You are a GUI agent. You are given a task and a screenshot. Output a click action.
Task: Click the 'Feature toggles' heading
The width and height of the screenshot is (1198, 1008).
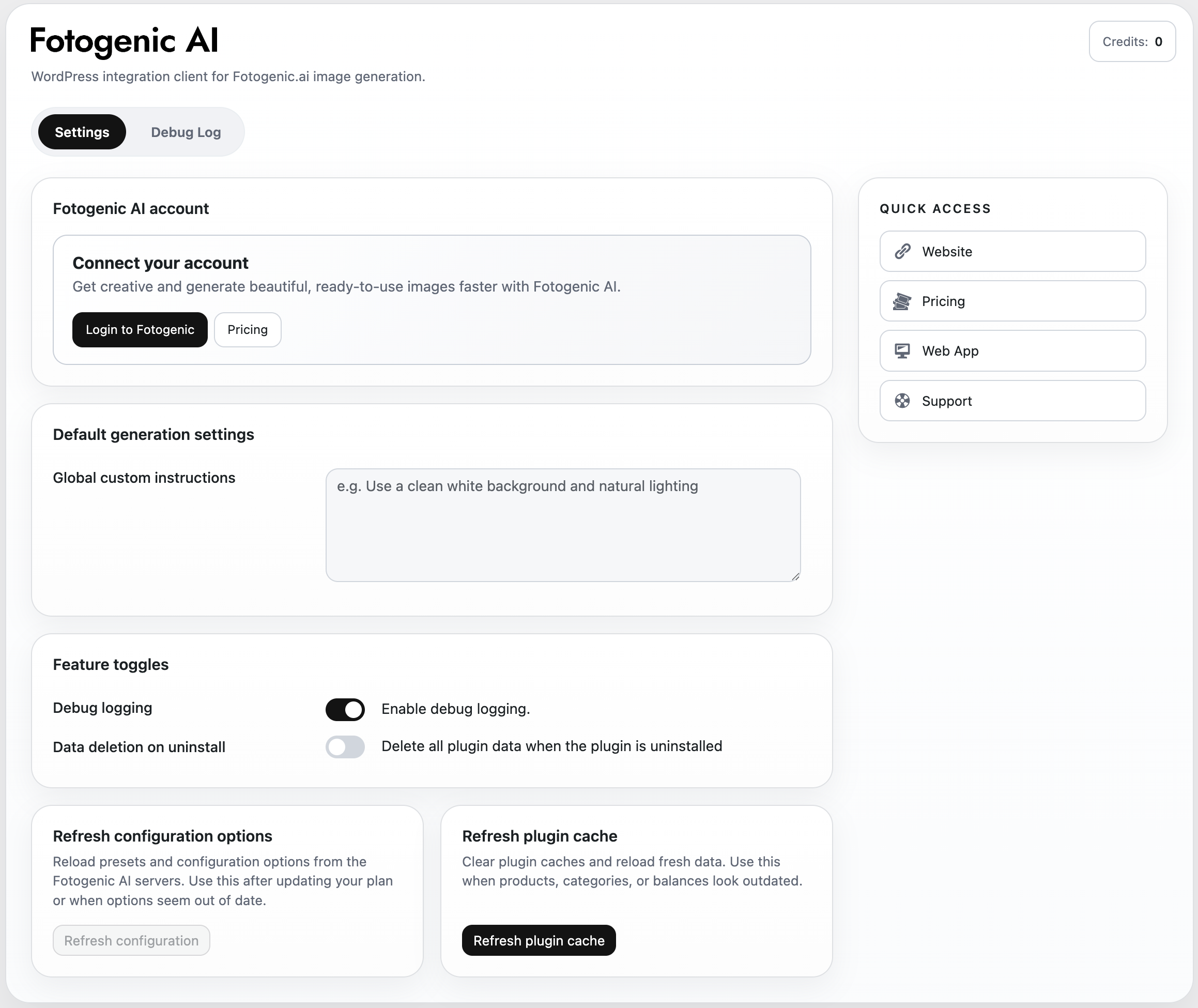coord(111,665)
